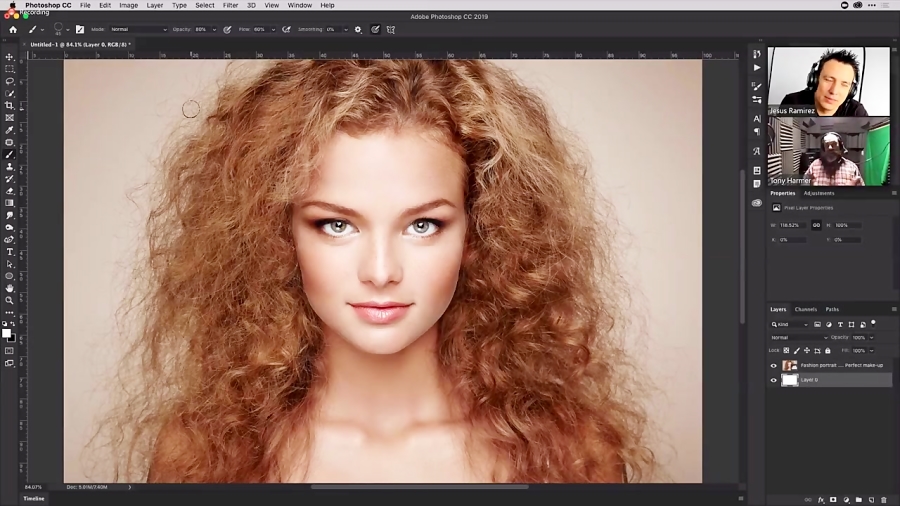The height and width of the screenshot is (506, 900).
Task: Open the Image menu
Action: point(128,5)
